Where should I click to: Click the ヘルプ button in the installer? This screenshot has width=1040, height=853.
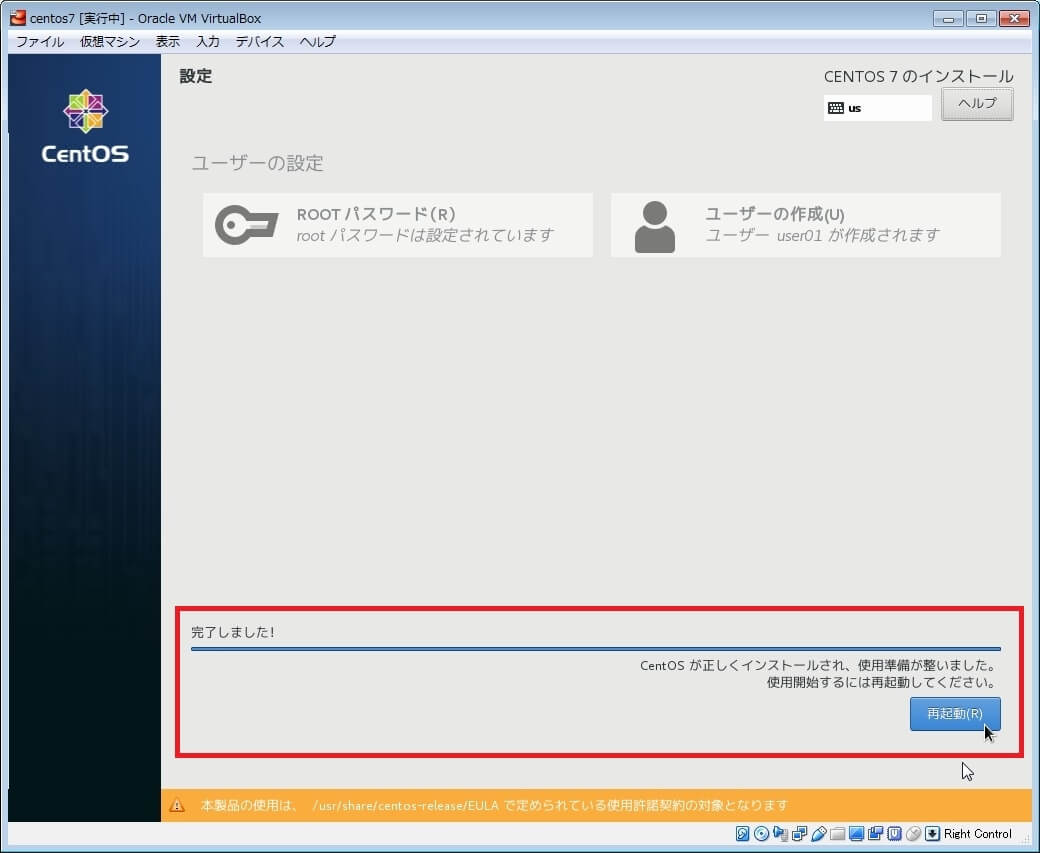977,104
